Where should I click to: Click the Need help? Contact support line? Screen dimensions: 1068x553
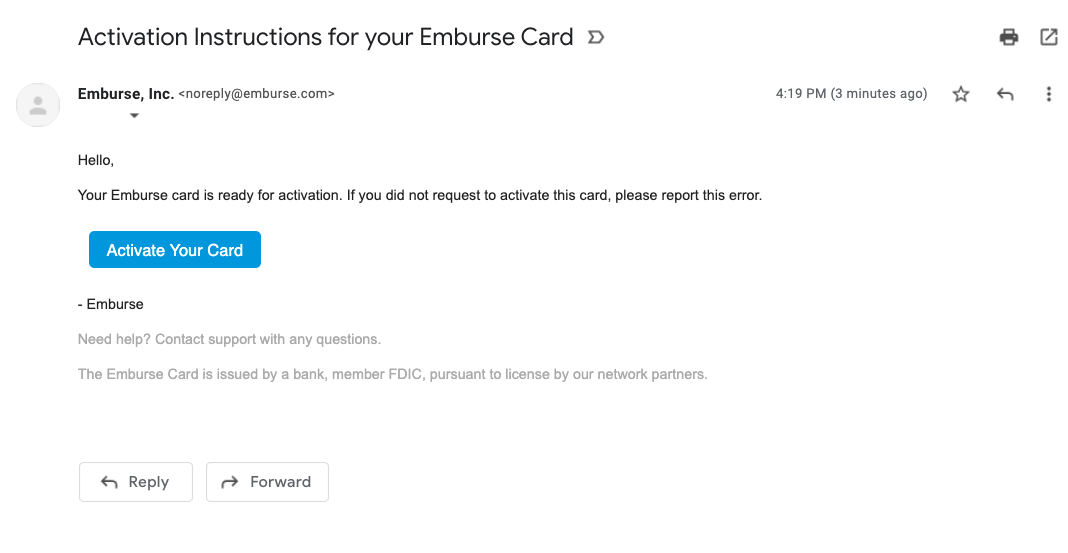229,340
